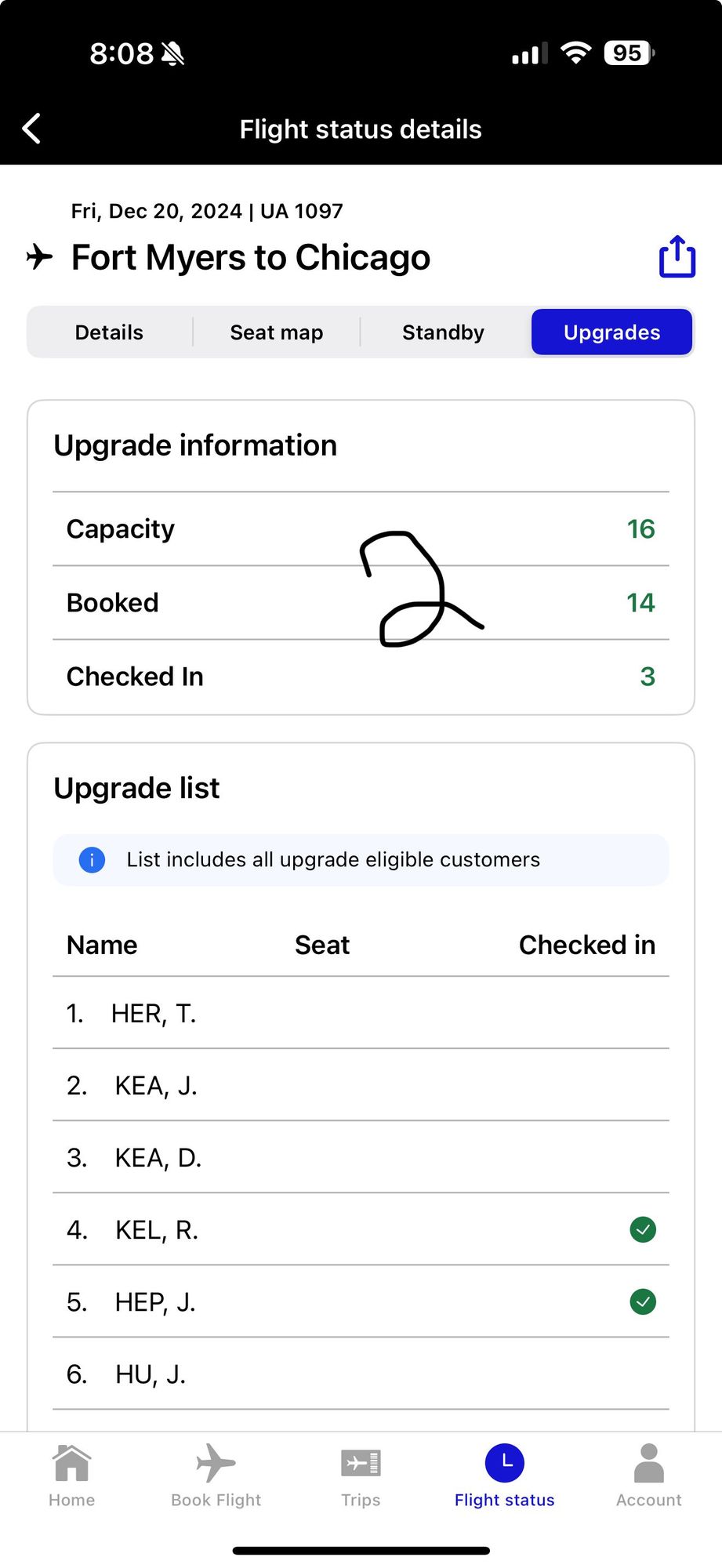
Task: Switch to the Standby tab
Action: [443, 332]
